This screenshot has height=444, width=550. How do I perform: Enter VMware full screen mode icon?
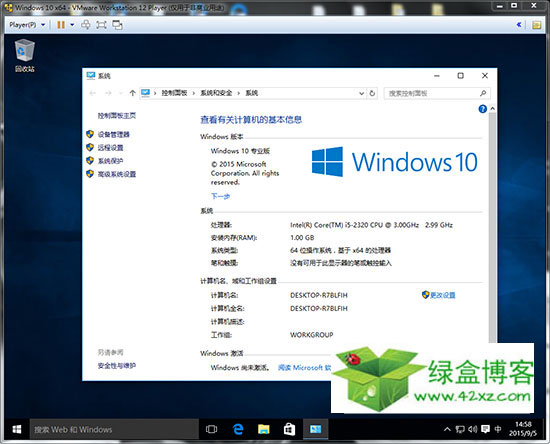tap(101, 25)
